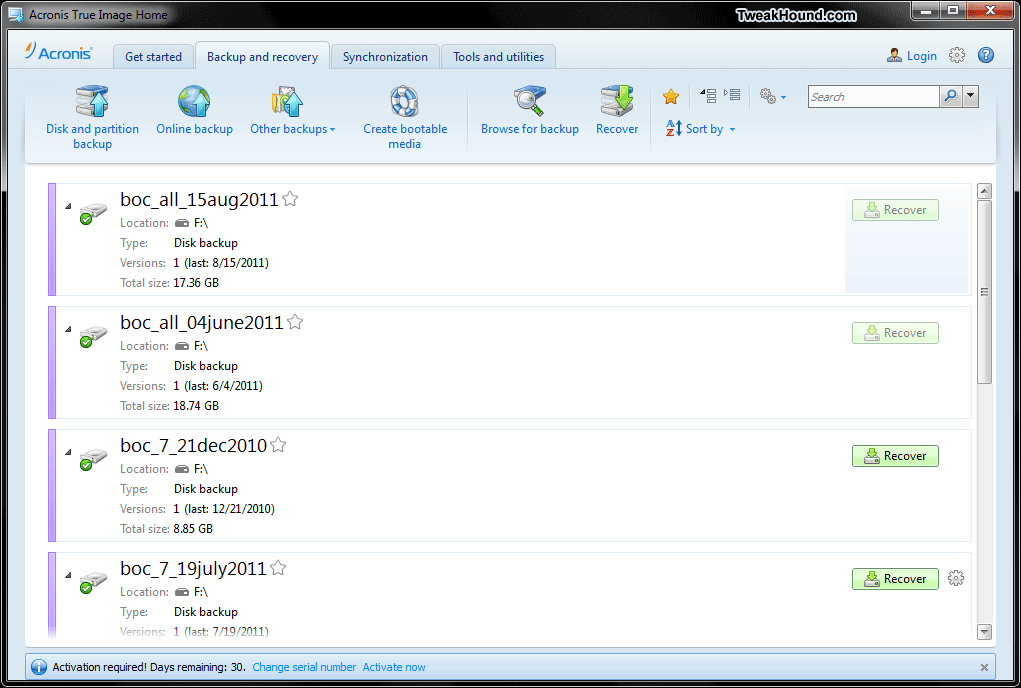The width and height of the screenshot is (1021, 688).
Task: Collapse all backups list icon
Action: click(x=708, y=96)
